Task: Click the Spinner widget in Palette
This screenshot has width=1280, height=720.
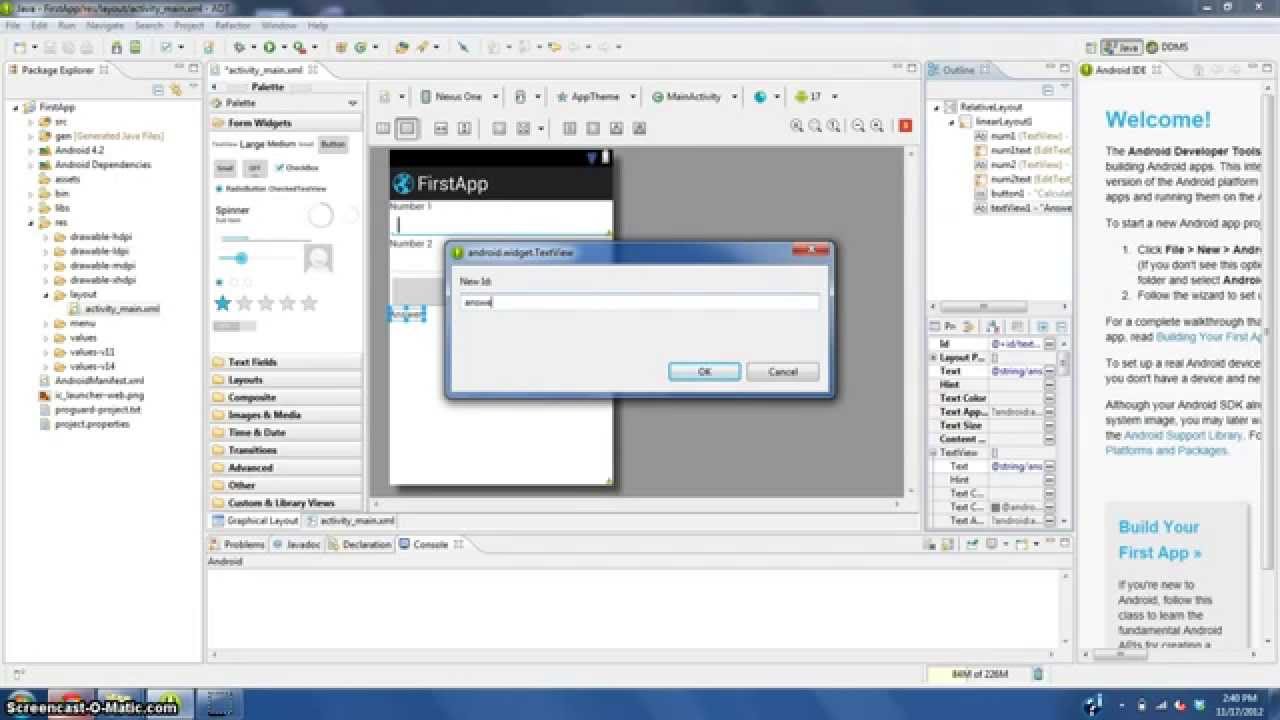Action: coord(233,214)
